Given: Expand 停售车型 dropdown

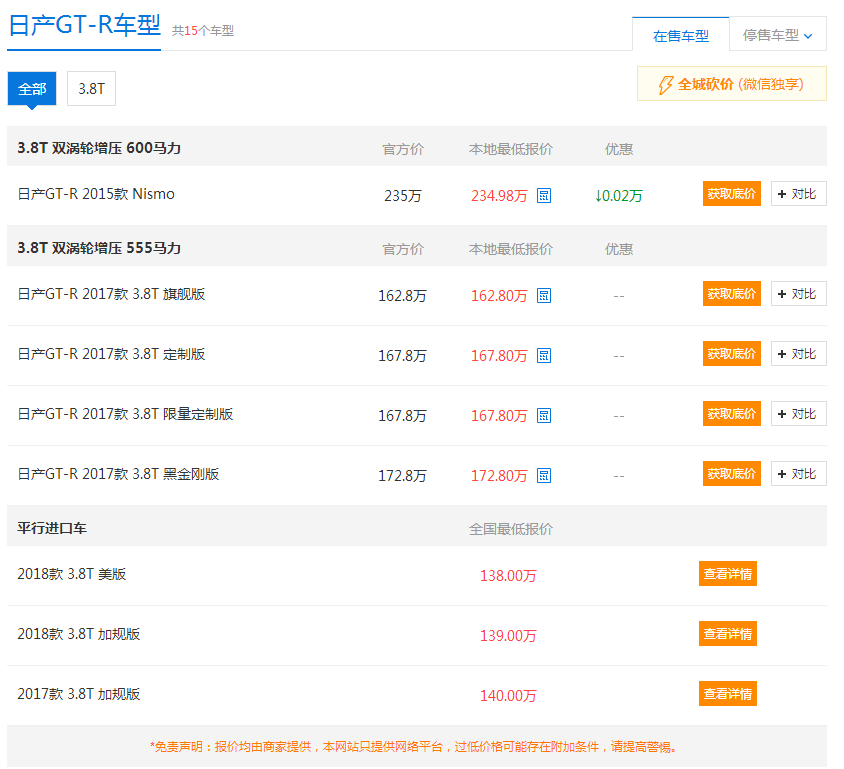Looking at the screenshot, I should point(778,36).
